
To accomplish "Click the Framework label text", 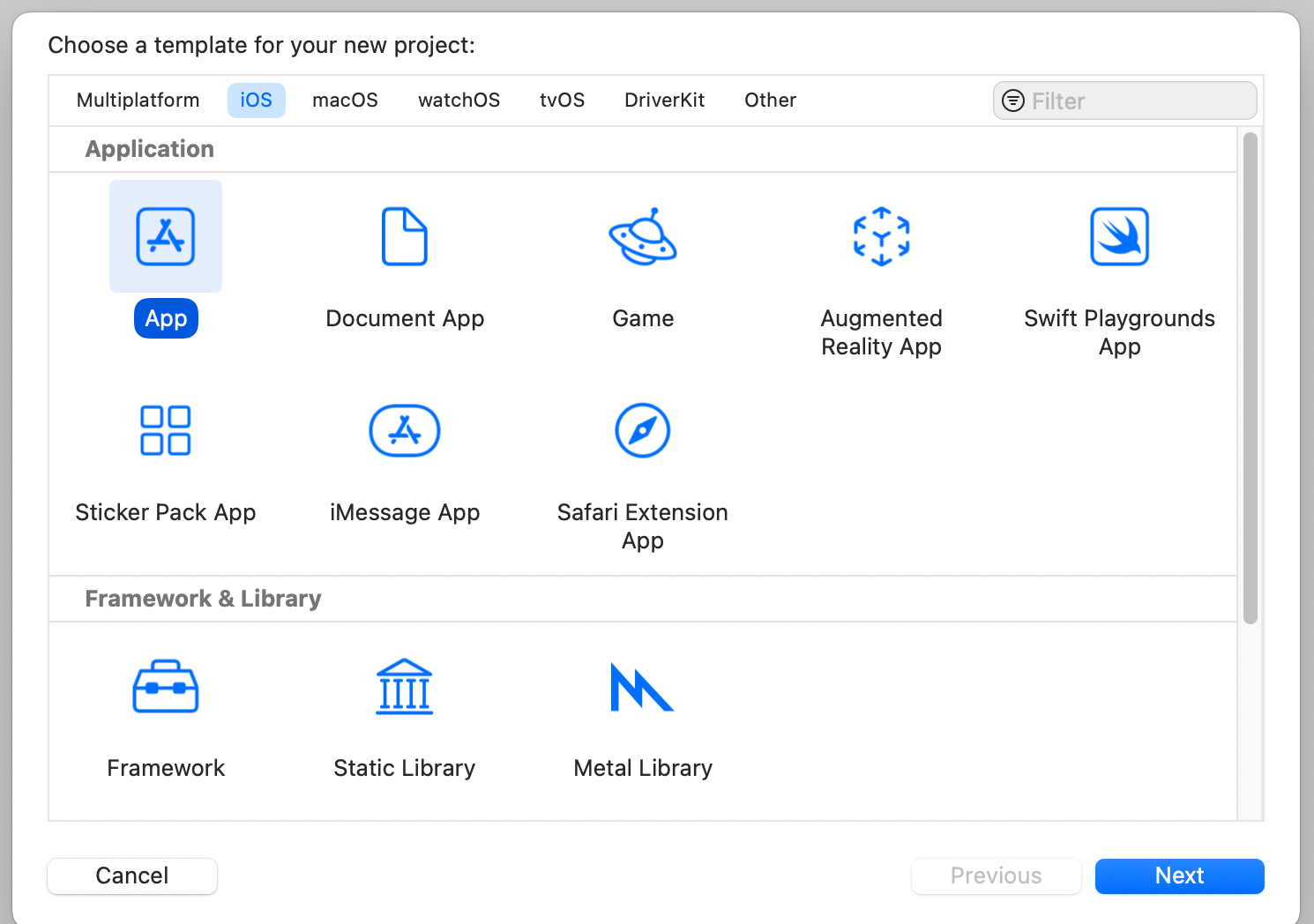I will coord(166,768).
